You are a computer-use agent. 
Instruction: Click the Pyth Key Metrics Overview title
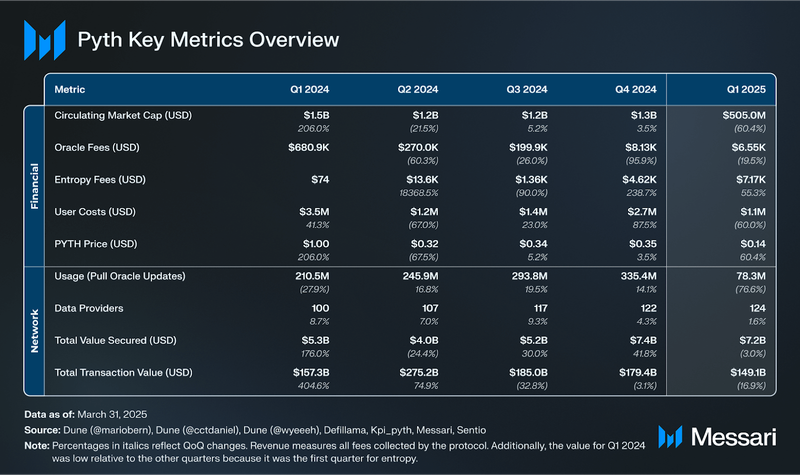click(208, 40)
